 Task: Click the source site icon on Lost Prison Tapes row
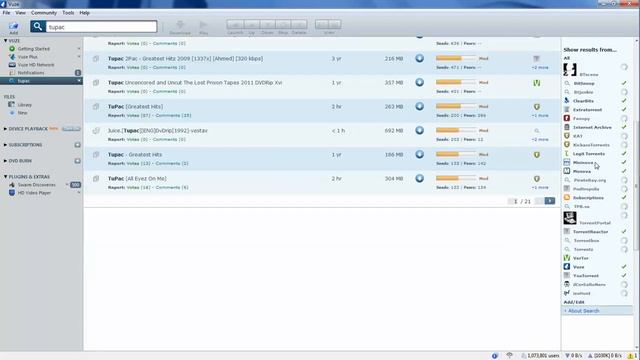pyautogui.click(x=537, y=83)
